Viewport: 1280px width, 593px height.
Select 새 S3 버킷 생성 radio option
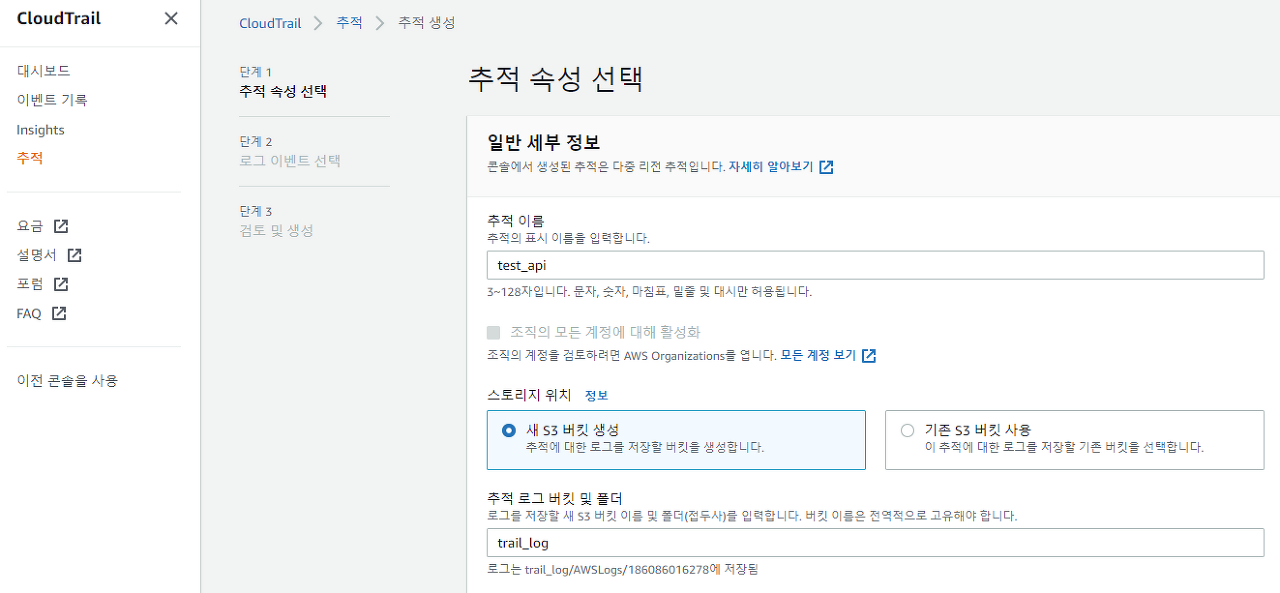[509, 430]
